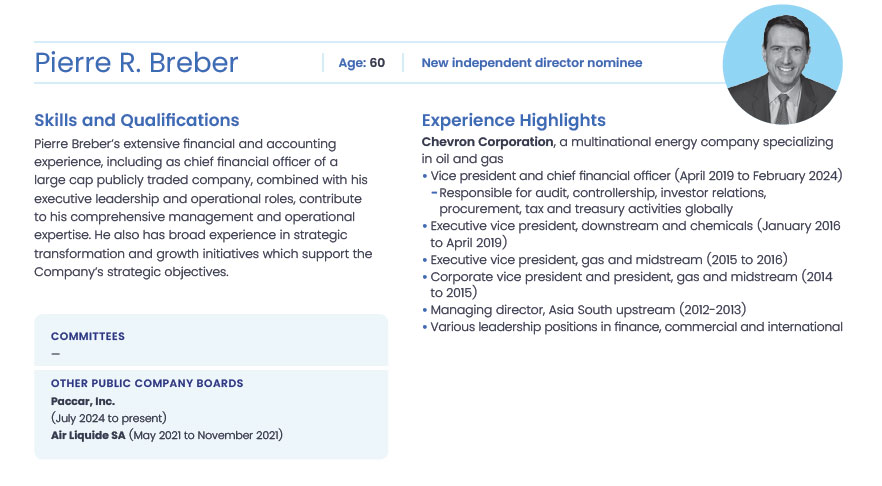Select the Vice president and chief financial officer bullet
This screenshot has width=882, height=486.
636,176
